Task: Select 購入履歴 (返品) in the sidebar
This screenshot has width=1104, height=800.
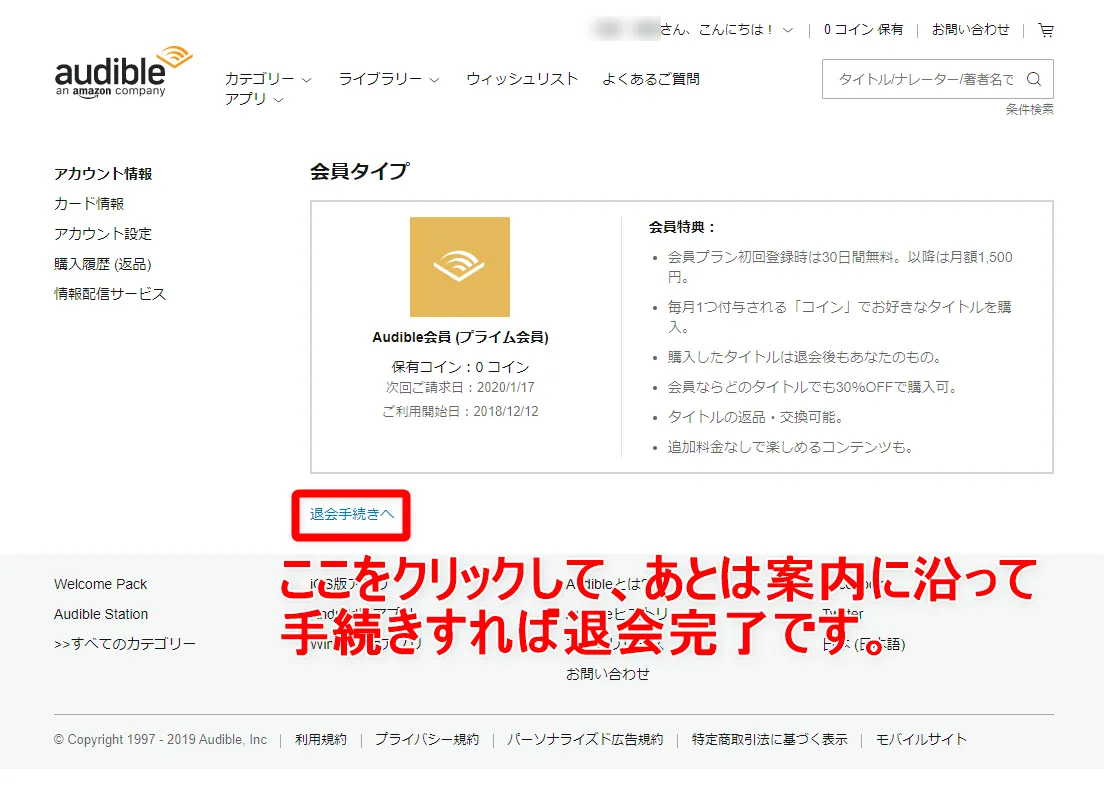Action: pos(103,264)
